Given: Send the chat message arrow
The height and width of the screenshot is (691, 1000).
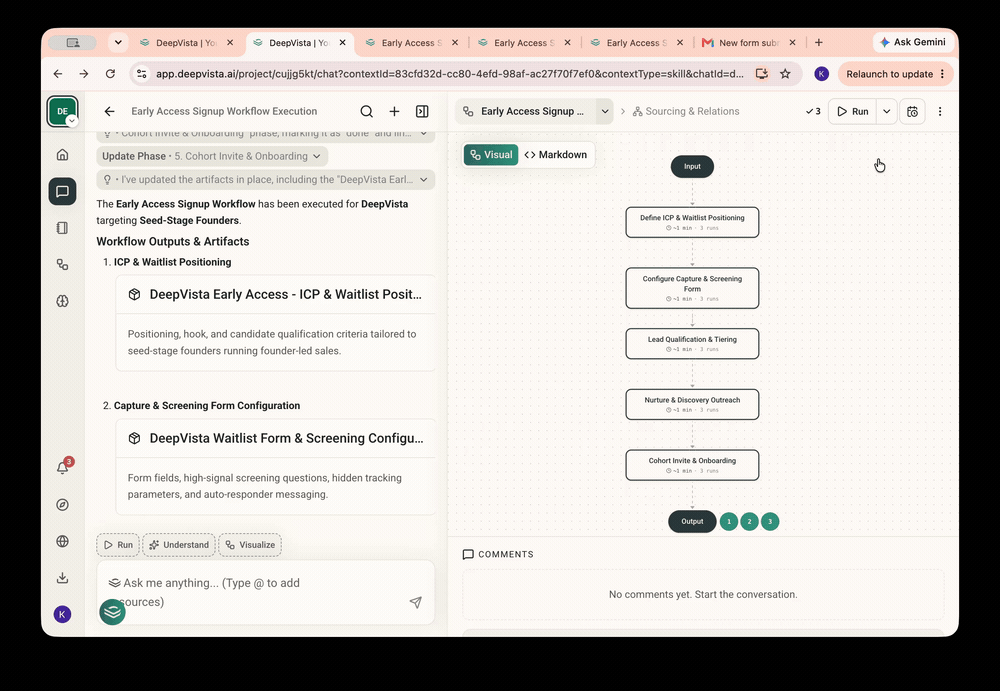Looking at the screenshot, I should (416, 602).
